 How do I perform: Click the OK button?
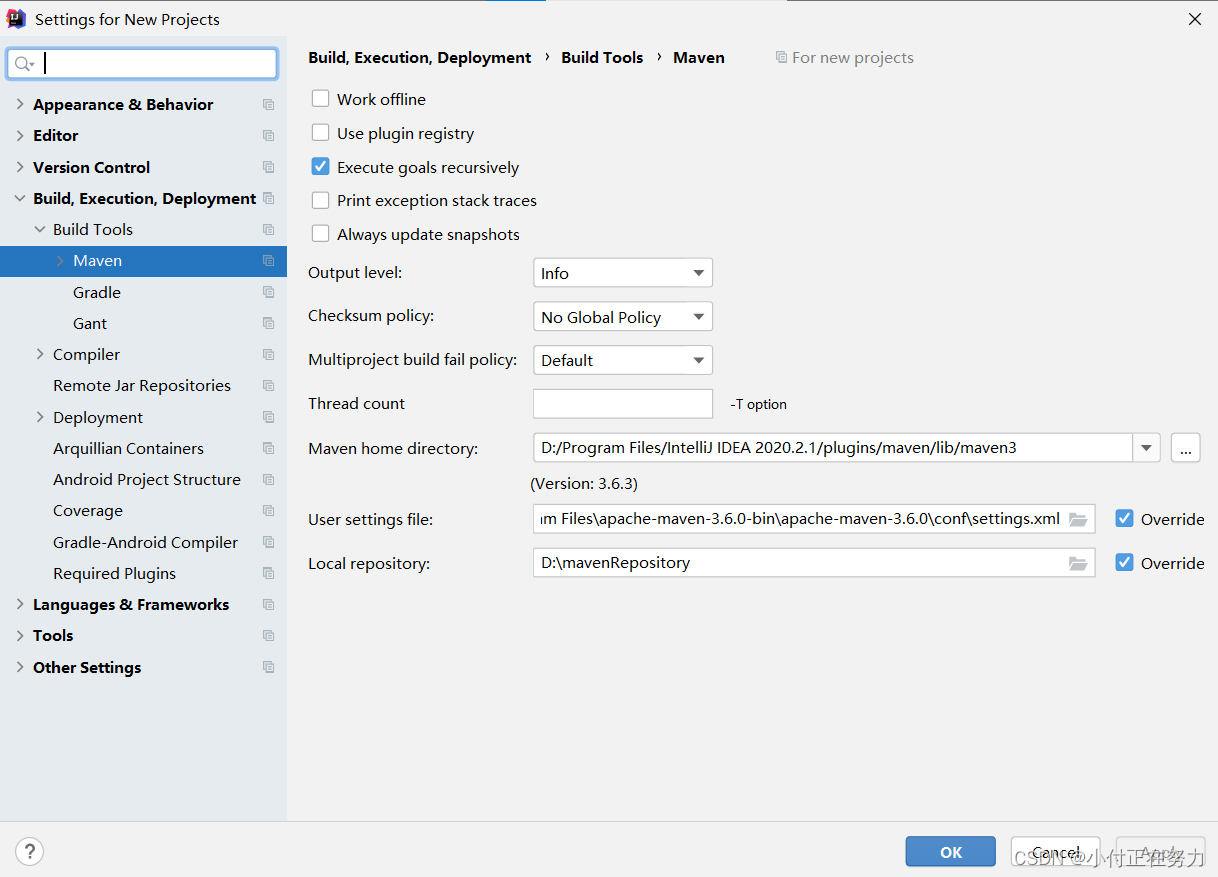pyautogui.click(x=950, y=852)
